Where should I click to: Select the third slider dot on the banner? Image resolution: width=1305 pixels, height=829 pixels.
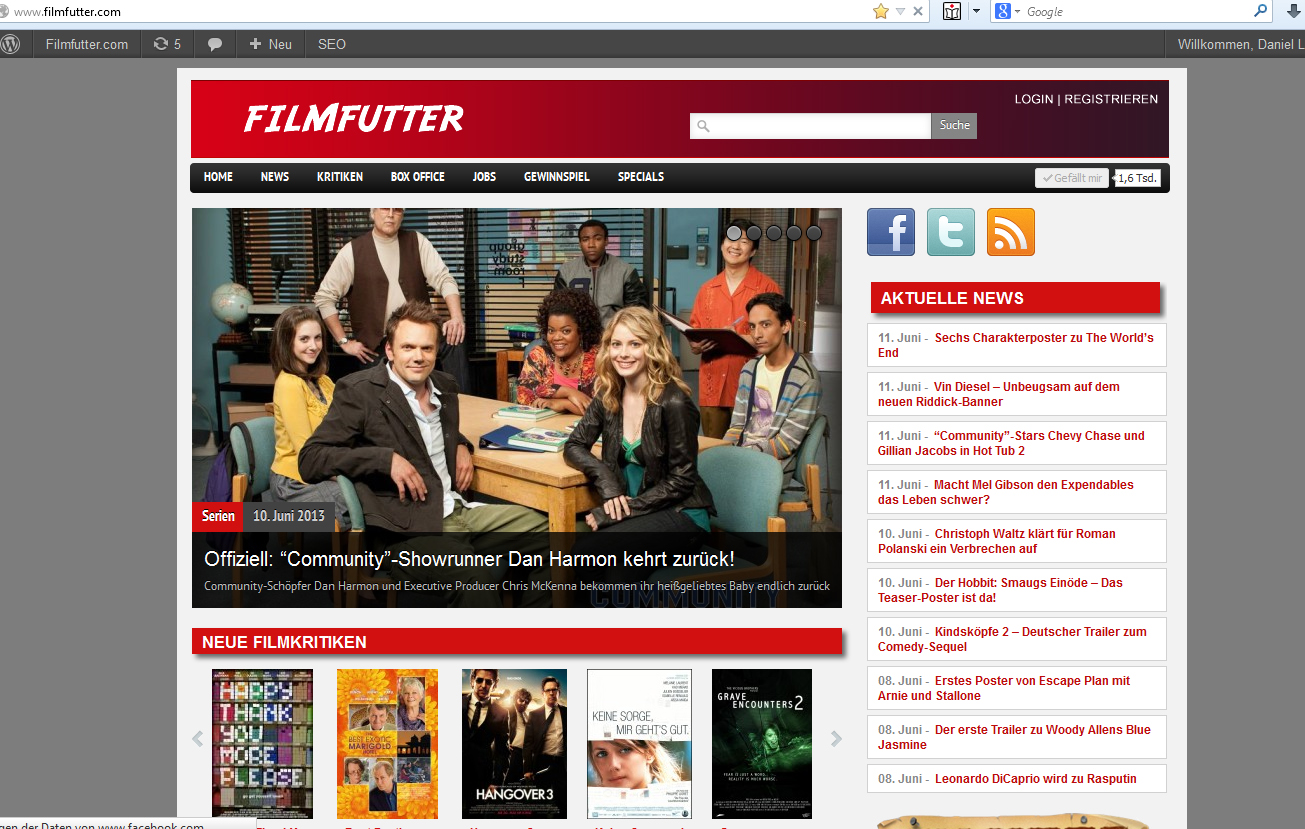coord(774,233)
